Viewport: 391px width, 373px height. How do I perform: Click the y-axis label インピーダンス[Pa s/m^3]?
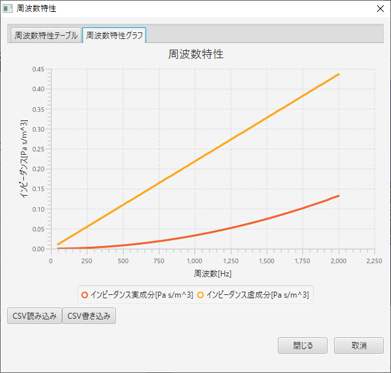click(24, 159)
